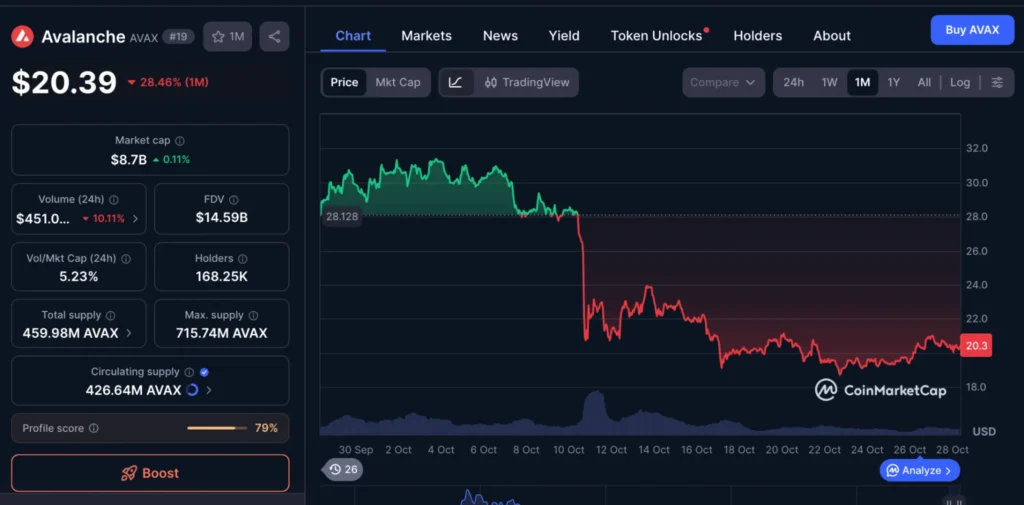Add Avalanche to watchlist via star button
The width and height of the screenshot is (1024, 505).
[x=228, y=37]
